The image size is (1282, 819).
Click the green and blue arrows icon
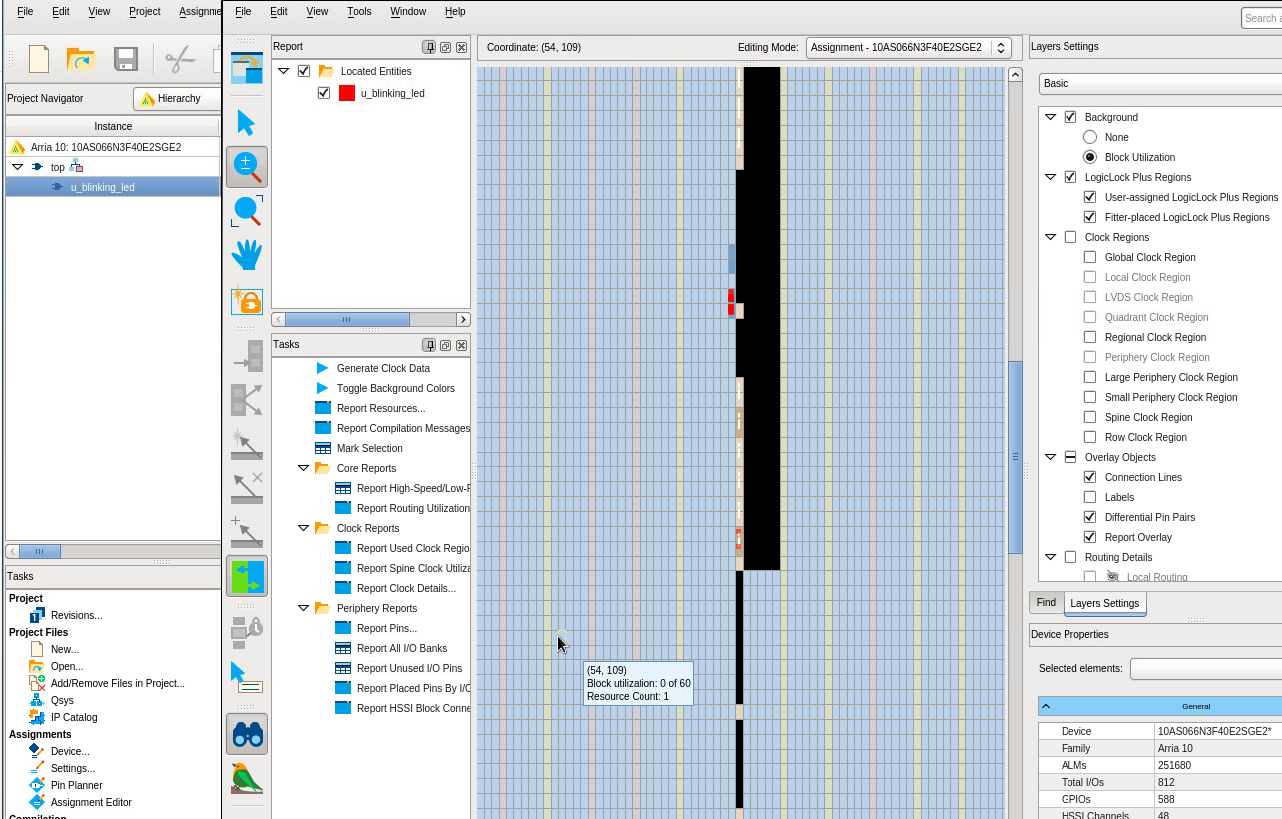coord(246,577)
